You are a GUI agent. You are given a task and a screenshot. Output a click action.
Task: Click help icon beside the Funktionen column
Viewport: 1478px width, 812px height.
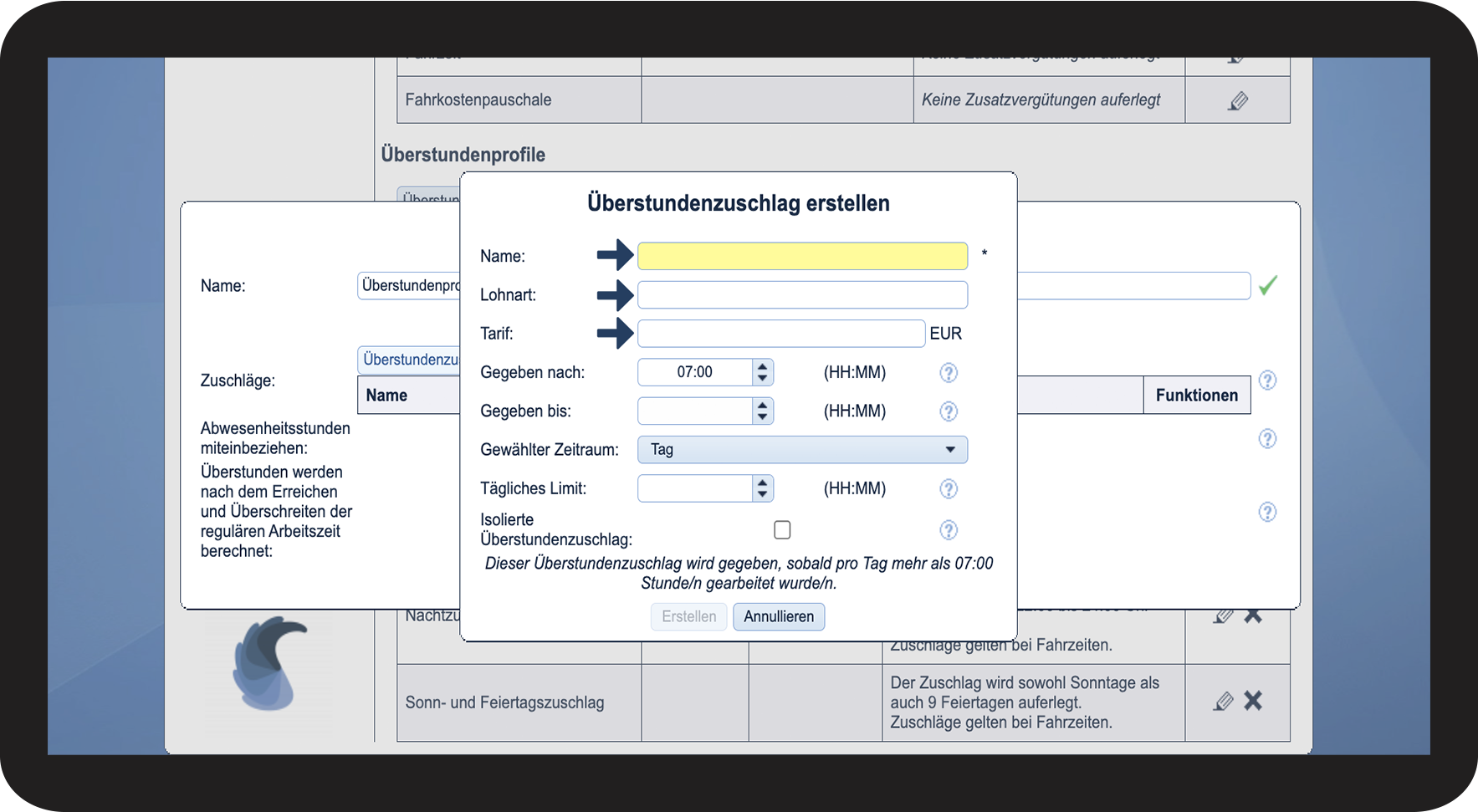pyautogui.click(x=1267, y=381)
